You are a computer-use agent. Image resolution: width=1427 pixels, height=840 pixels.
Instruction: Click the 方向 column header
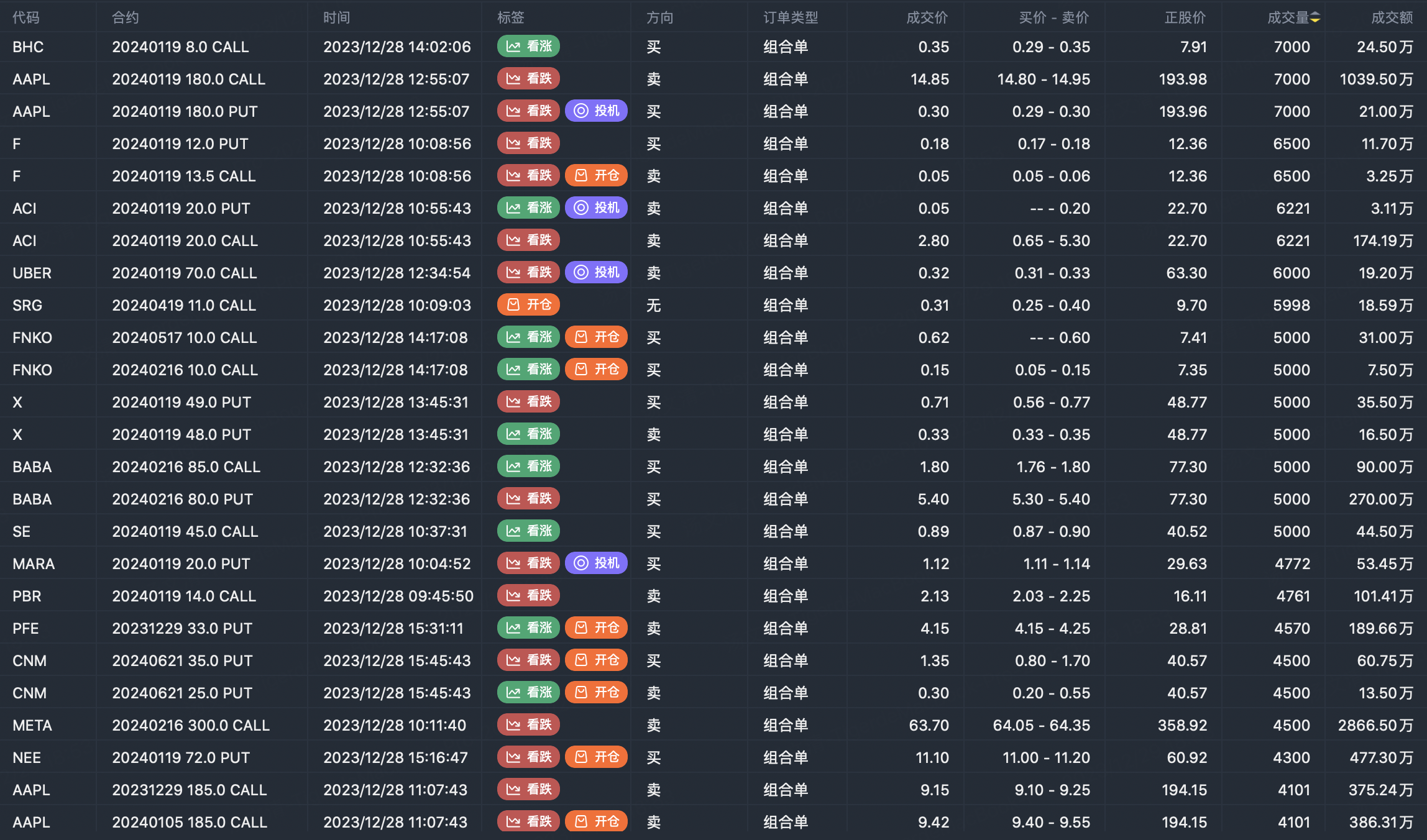pyautogui.click(x=660, y=18)
